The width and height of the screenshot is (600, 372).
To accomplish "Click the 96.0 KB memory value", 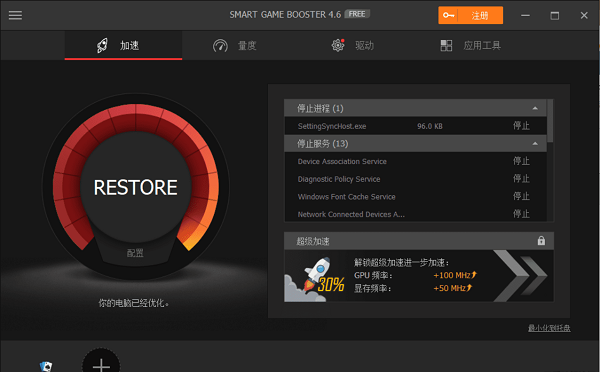I will tap(430, 126).
